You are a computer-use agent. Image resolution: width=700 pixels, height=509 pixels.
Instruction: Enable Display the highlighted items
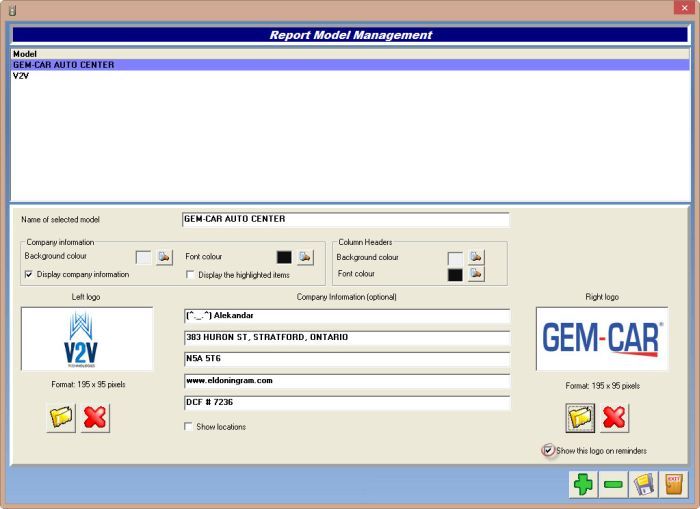190,275
